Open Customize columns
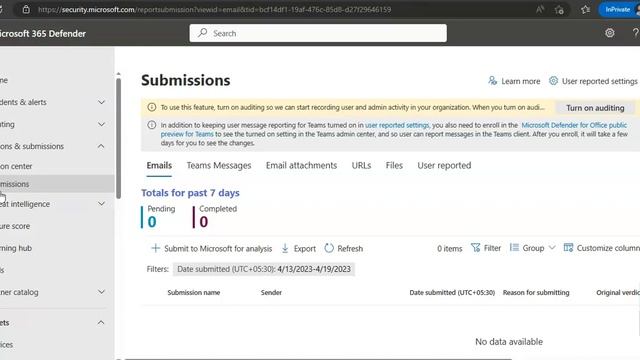 [608, 248]
